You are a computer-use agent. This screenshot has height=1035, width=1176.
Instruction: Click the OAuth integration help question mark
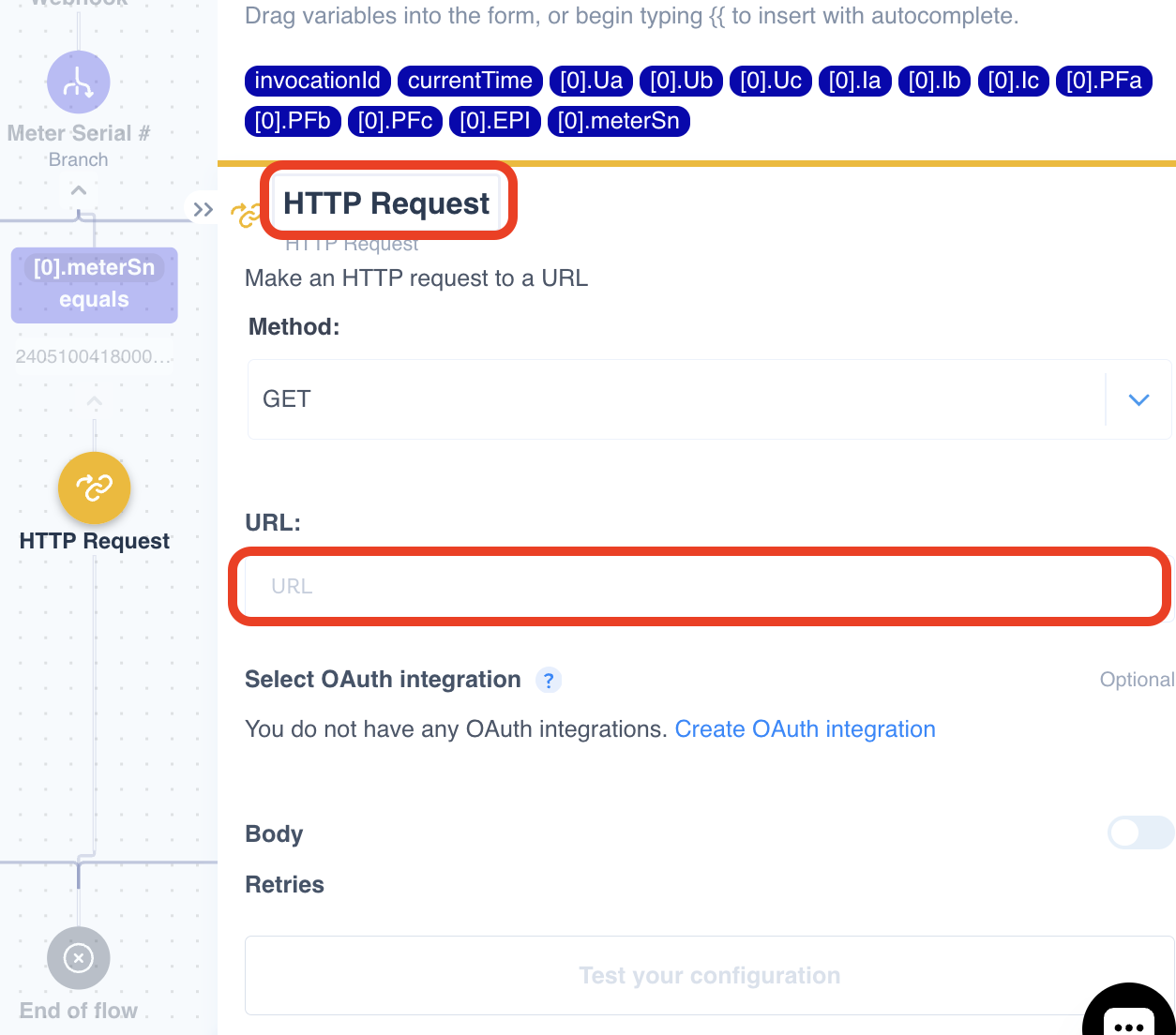pos(549,680)
